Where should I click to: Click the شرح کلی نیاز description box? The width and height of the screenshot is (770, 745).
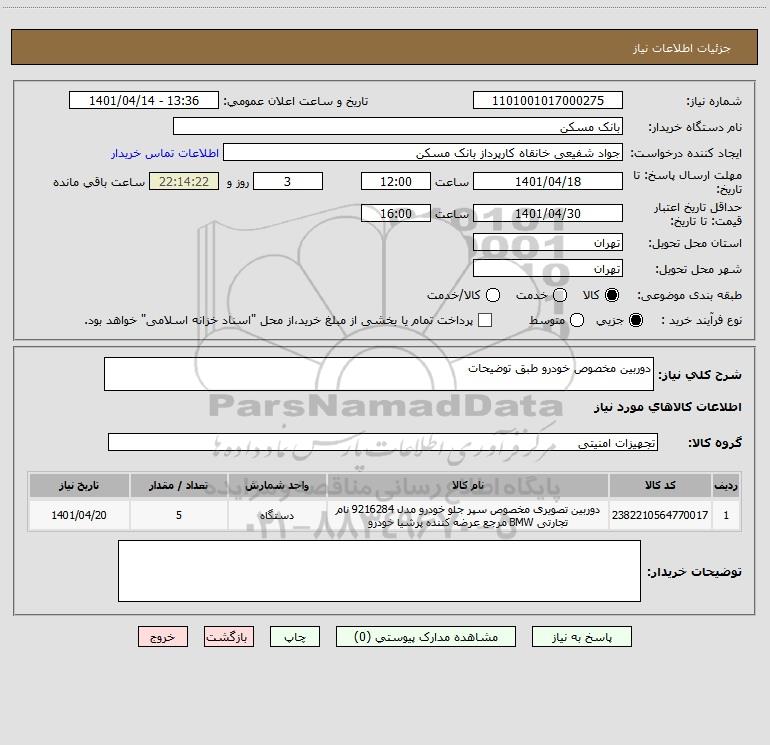click(x=379, y=374)
